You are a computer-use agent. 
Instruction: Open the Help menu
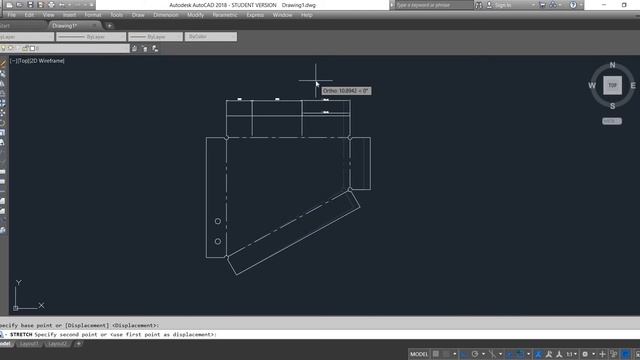click(307, 15)
